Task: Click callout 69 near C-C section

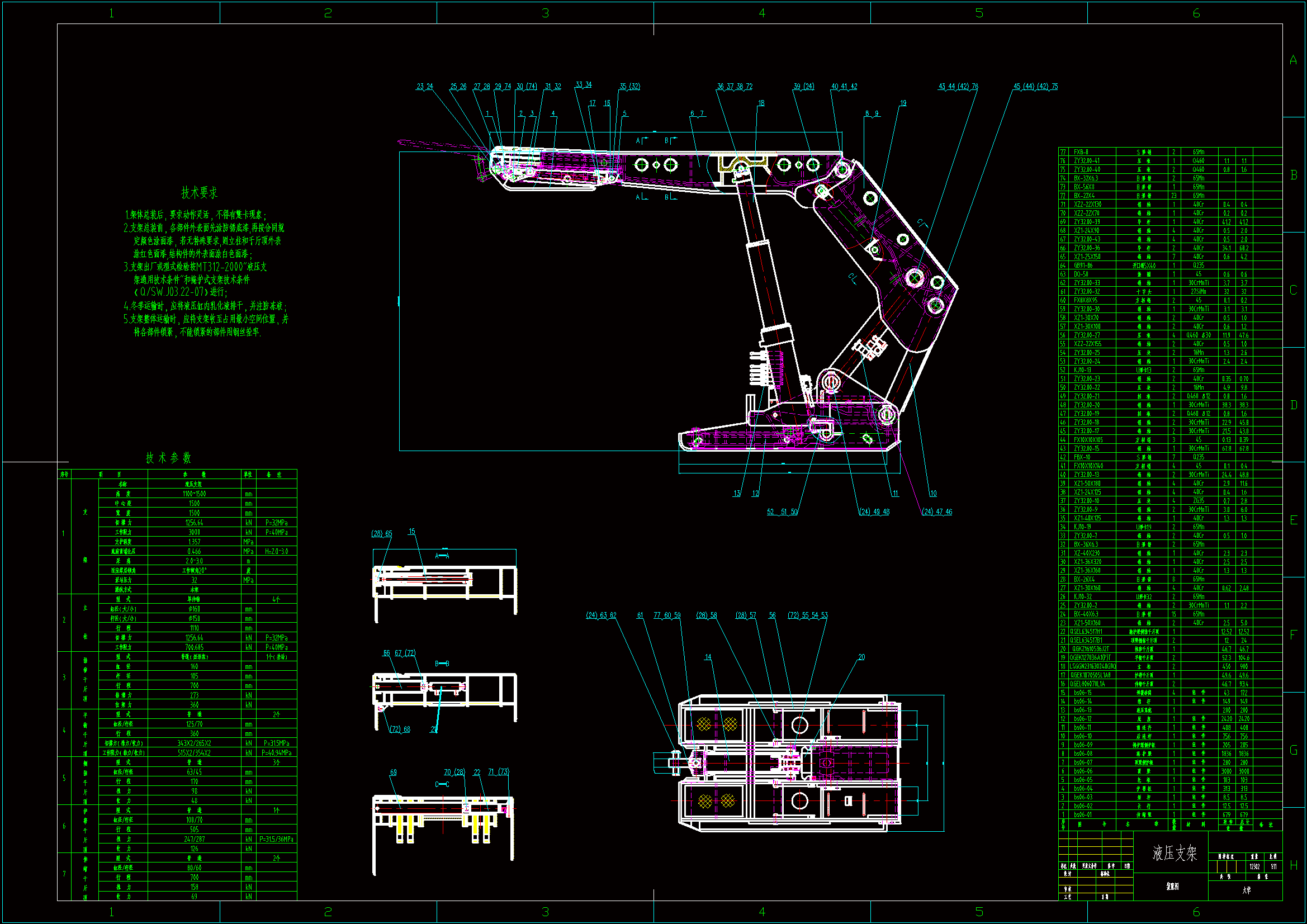Action: click(x=394, y=773)
